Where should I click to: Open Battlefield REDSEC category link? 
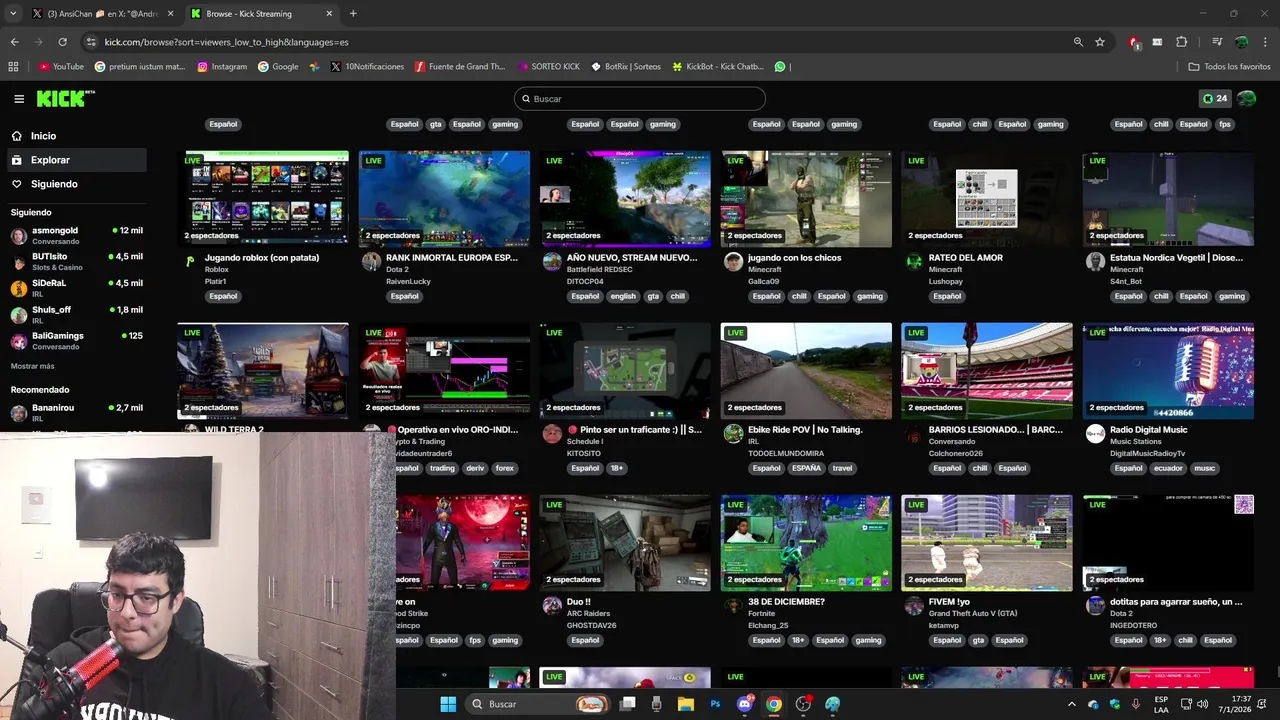tap(599, 270)
